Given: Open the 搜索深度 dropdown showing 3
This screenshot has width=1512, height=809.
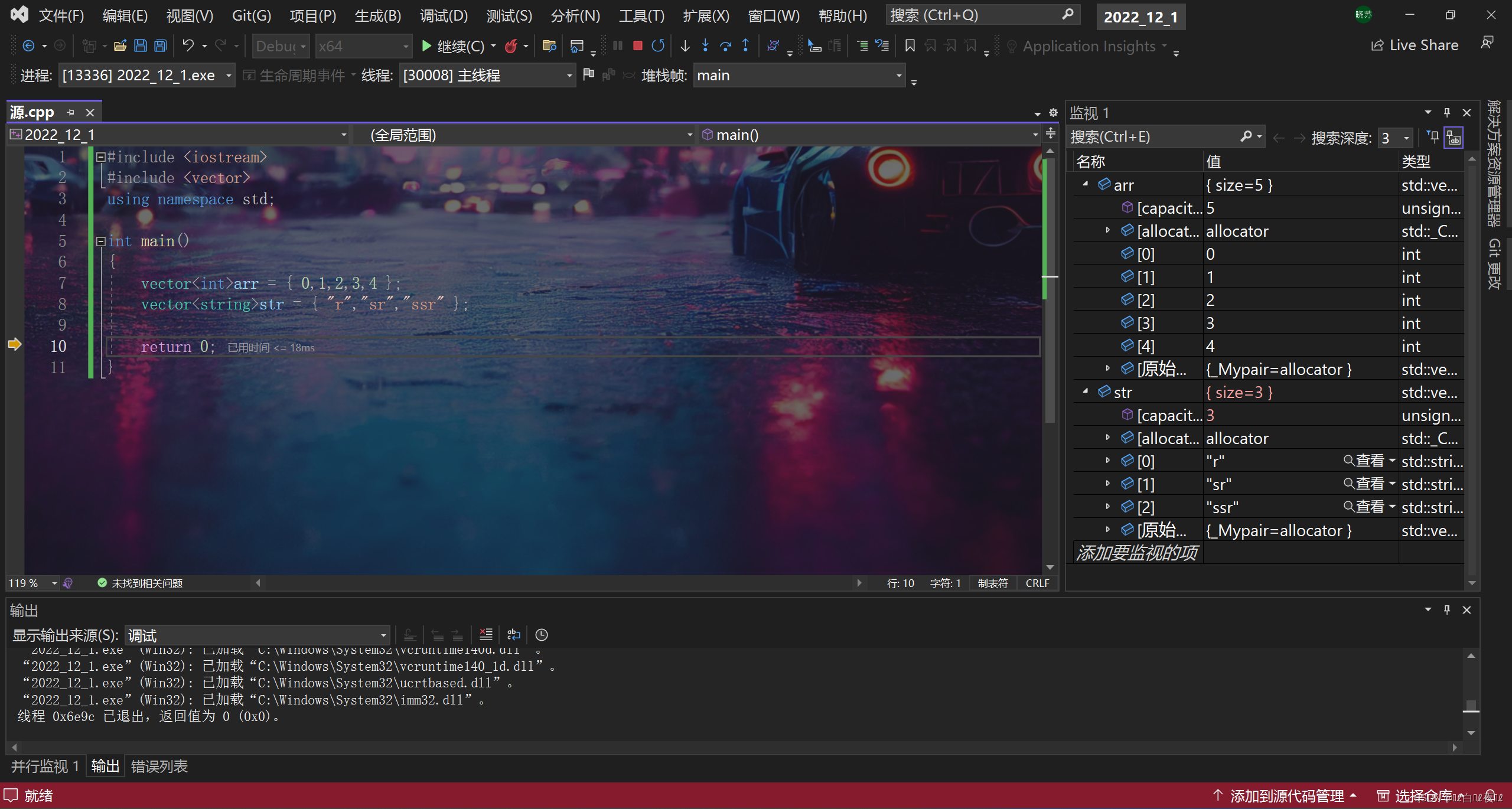Looking at the screenshot, I should click(1396, 138).
